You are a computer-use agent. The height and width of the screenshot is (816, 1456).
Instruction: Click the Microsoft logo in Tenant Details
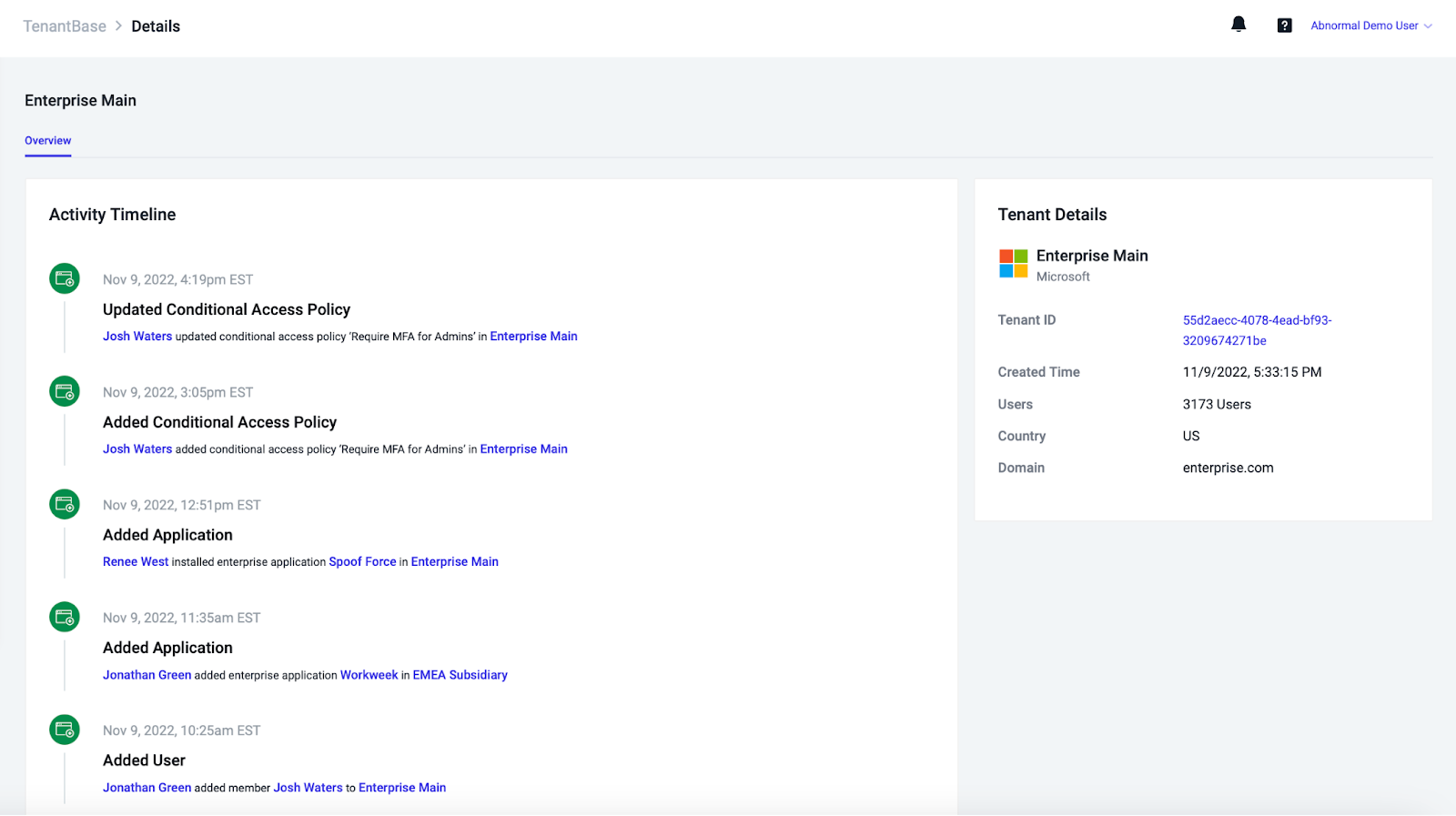[x=1014, y=264]
